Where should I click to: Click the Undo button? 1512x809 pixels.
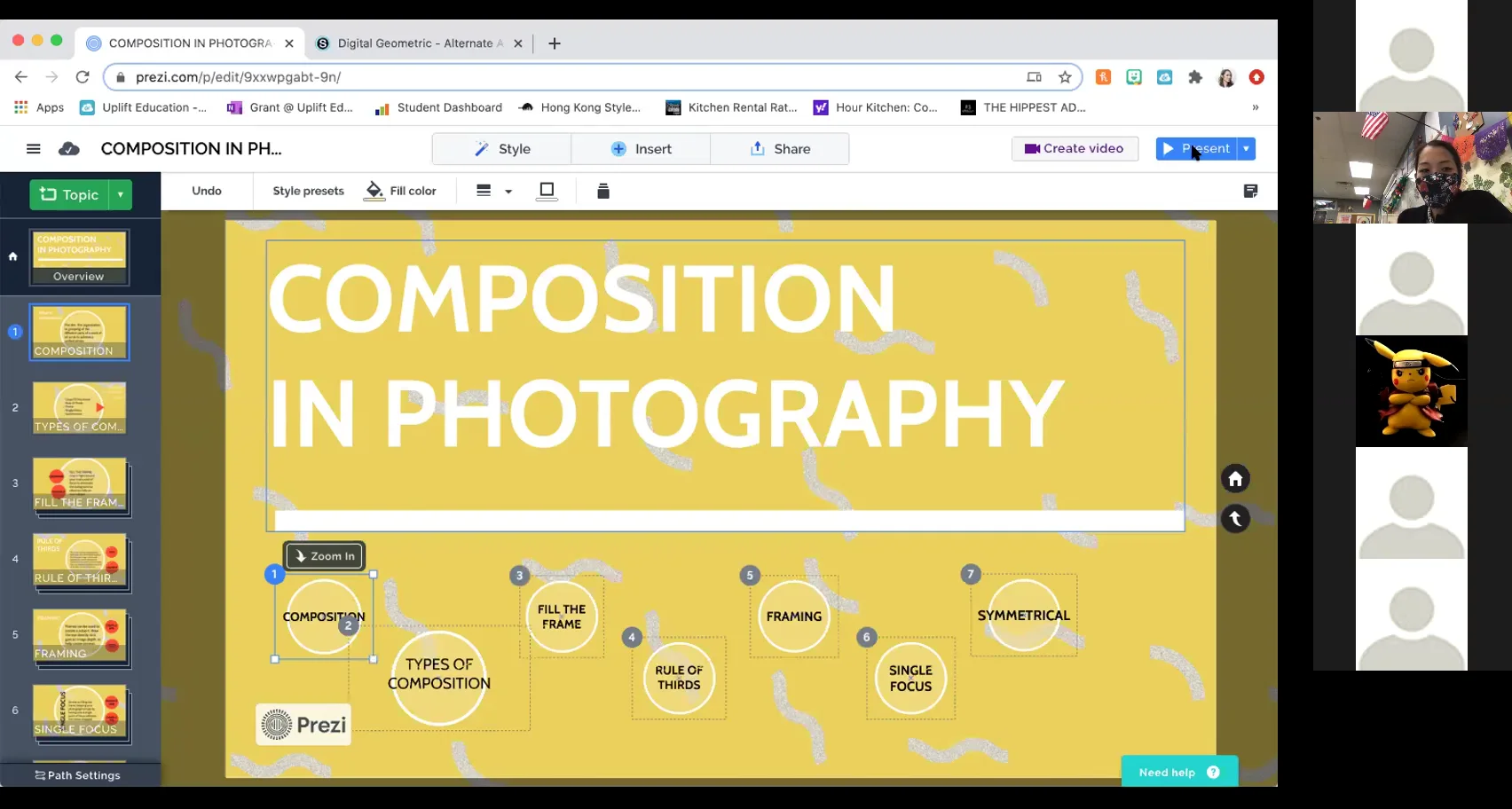coord(207,191)
